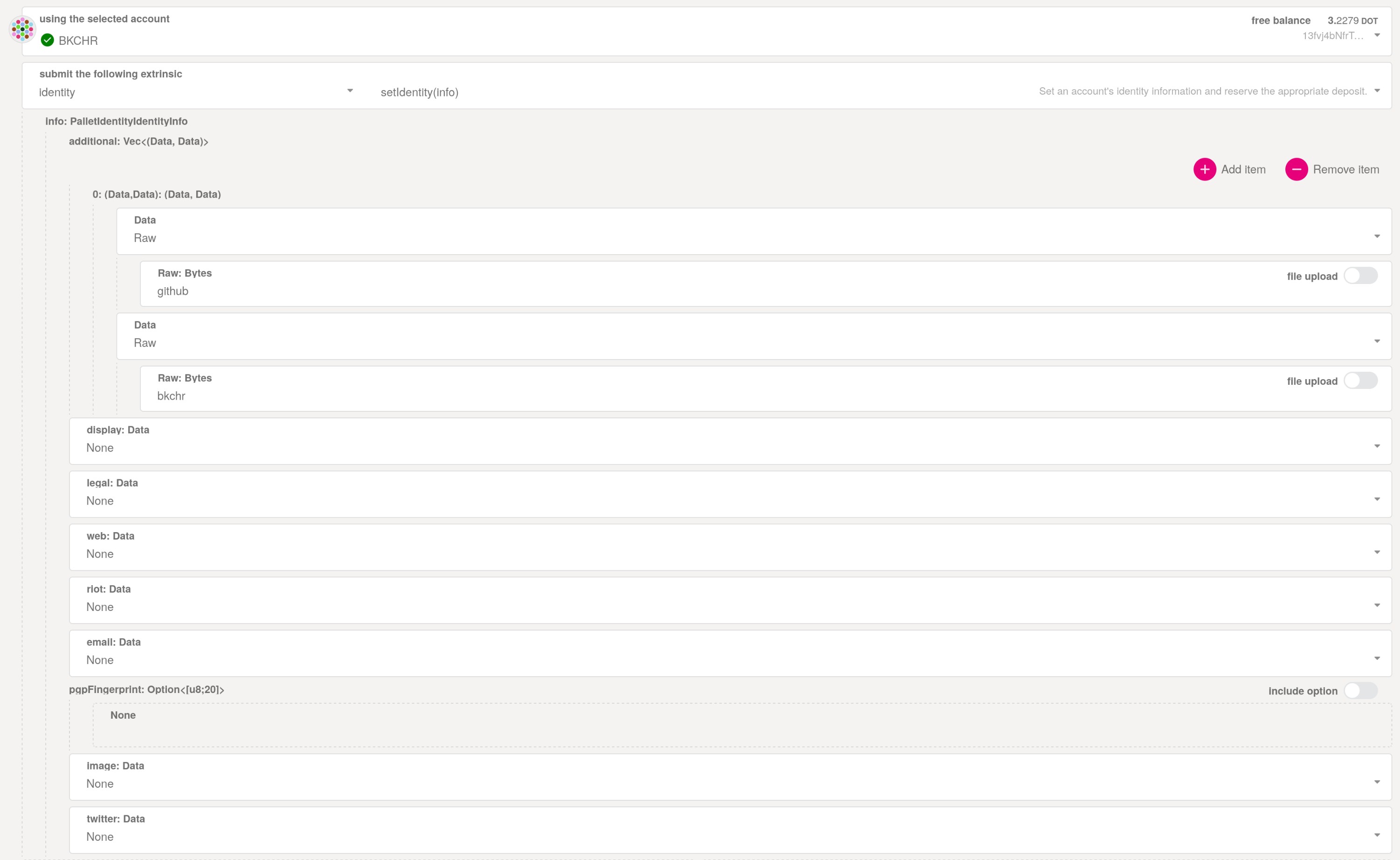Click the submit the following extrinsic label
Image resolution: width=1400 pixels, height=860 pixels.
coord(111,74)
